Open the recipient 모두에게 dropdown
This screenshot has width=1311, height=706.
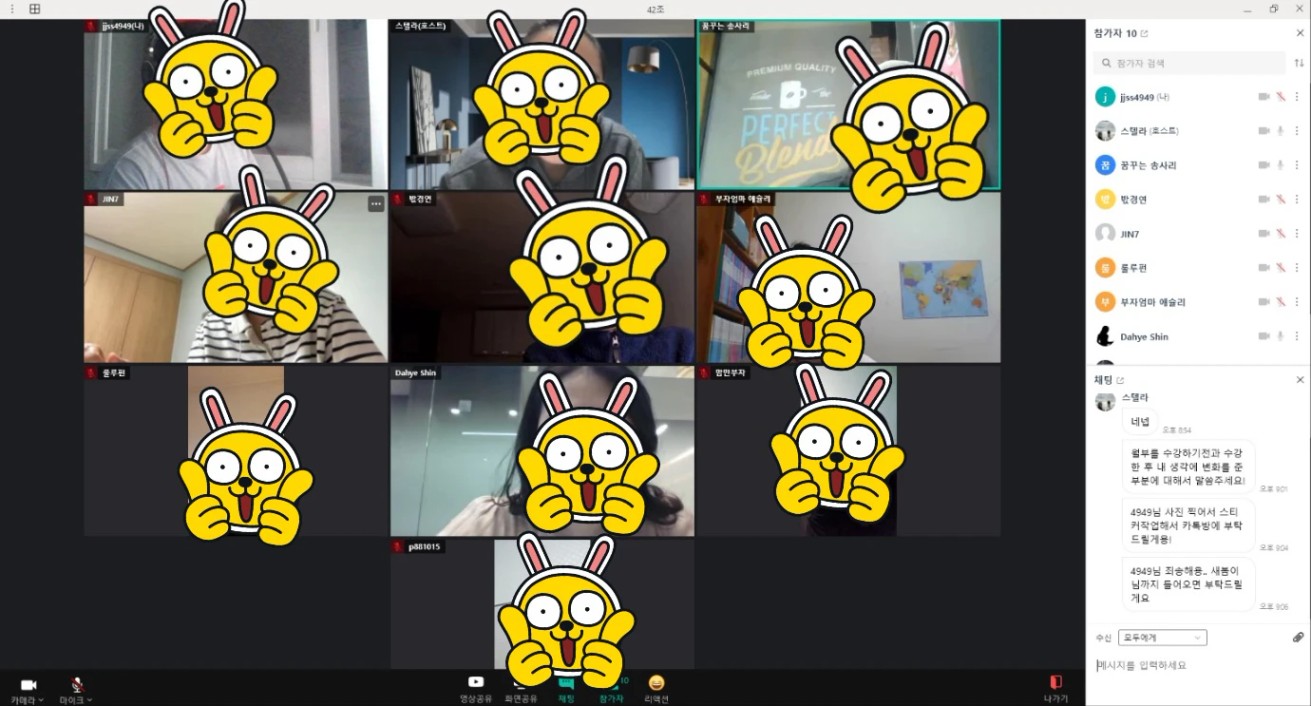click(x=1163, y=637)
